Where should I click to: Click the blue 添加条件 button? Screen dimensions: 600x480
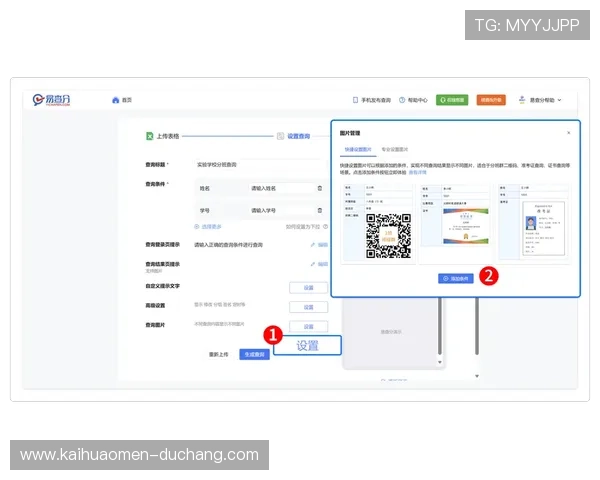pos(455,279)
